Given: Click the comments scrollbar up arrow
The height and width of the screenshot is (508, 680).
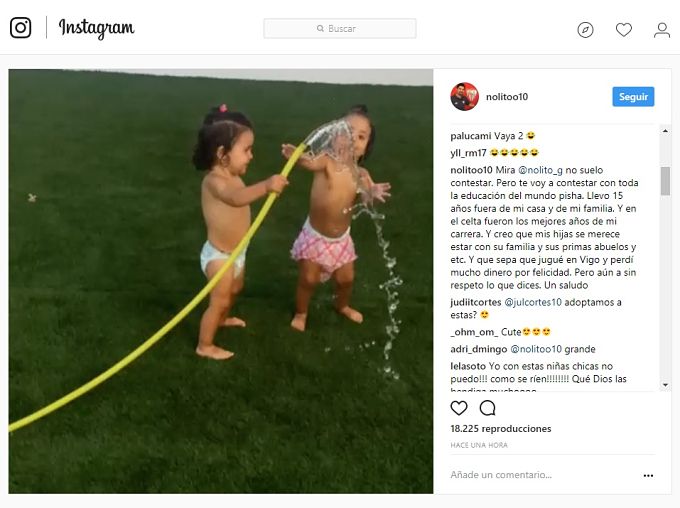Looking at the screenshot, I should point(665,131).
